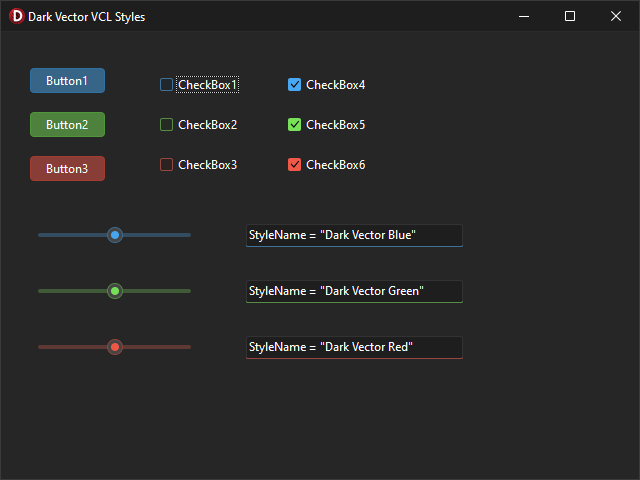The width and height of the screenshot is (640, 480).
Task: Click the red slider thumb
Action: pos(115,347)
